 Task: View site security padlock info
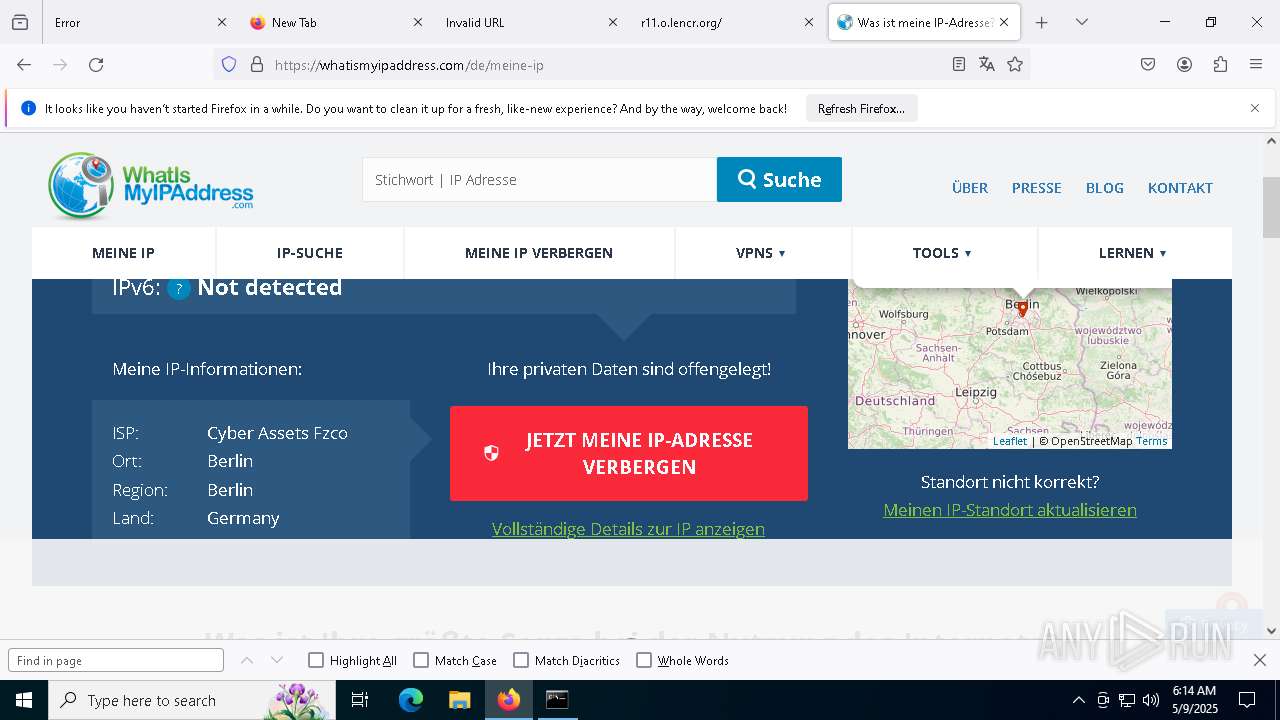pyautogui.click(x=257, y=65)
